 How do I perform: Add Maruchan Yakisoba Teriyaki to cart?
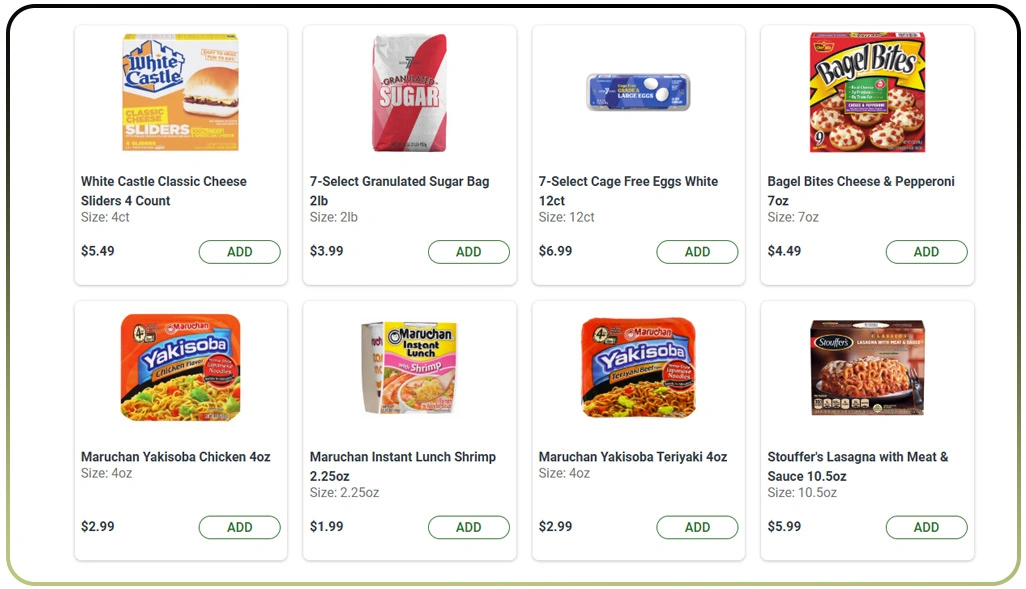click(x=697, y=527)
